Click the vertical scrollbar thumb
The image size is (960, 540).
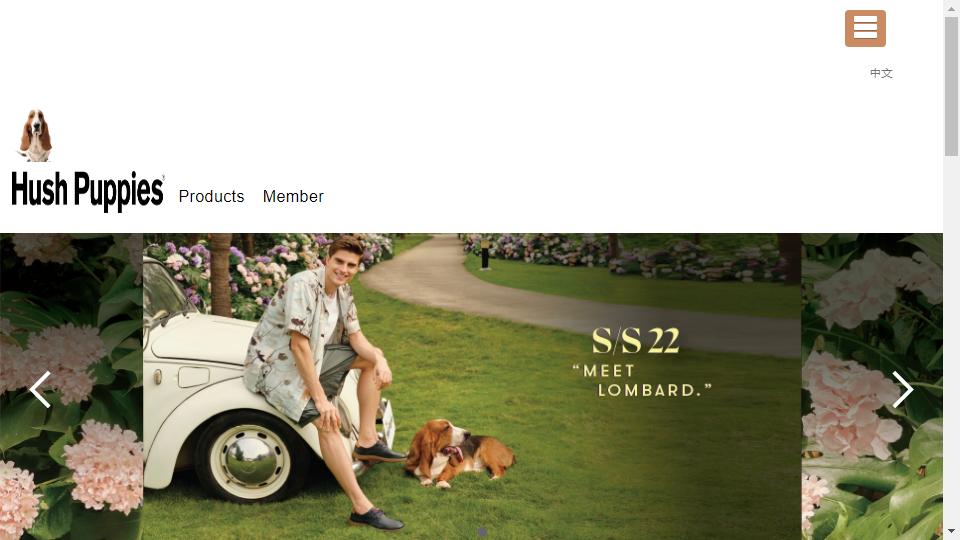click(x=951, y=86)
